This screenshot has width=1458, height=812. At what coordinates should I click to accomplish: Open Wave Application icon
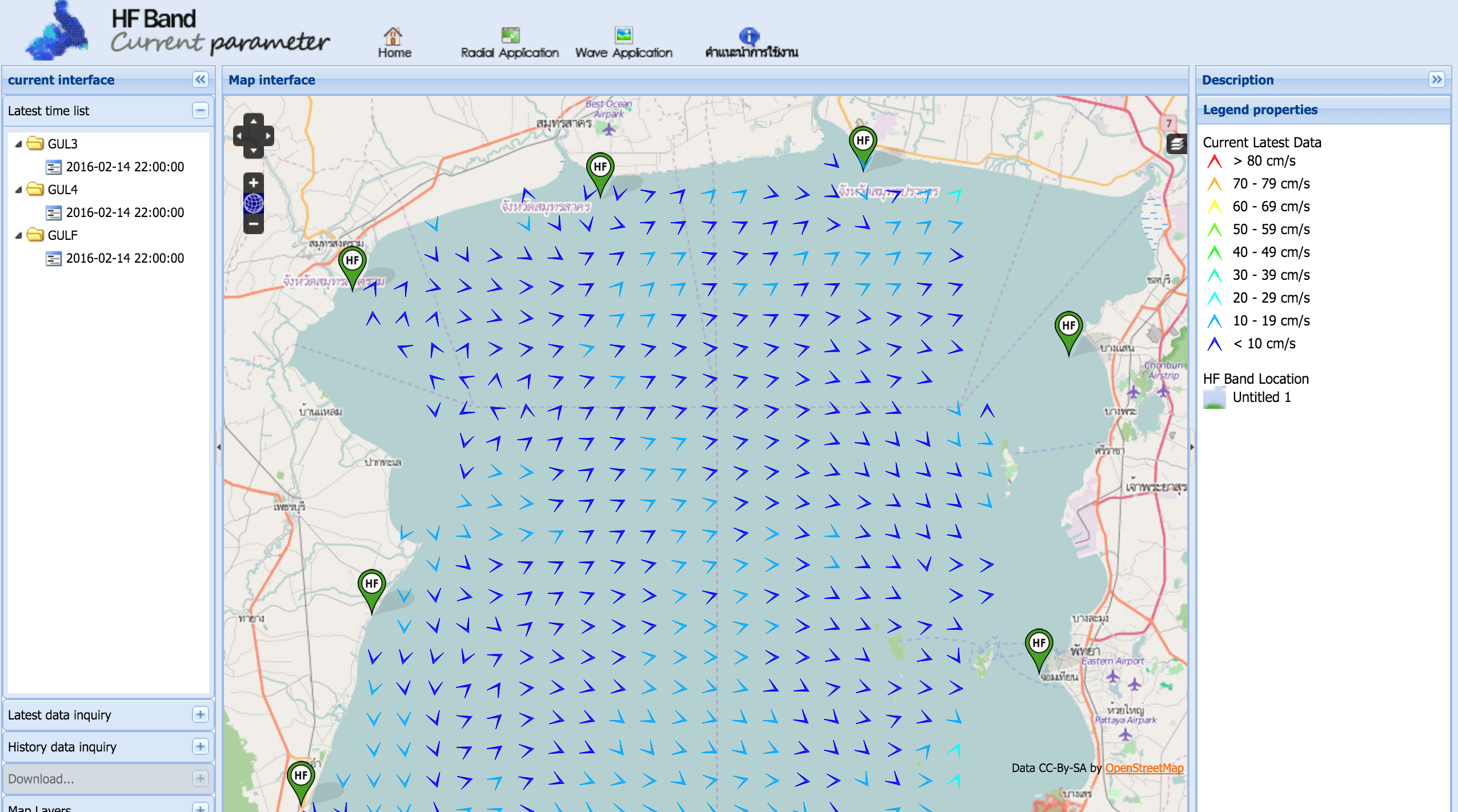pyautogui.click(x=623, y=35)
